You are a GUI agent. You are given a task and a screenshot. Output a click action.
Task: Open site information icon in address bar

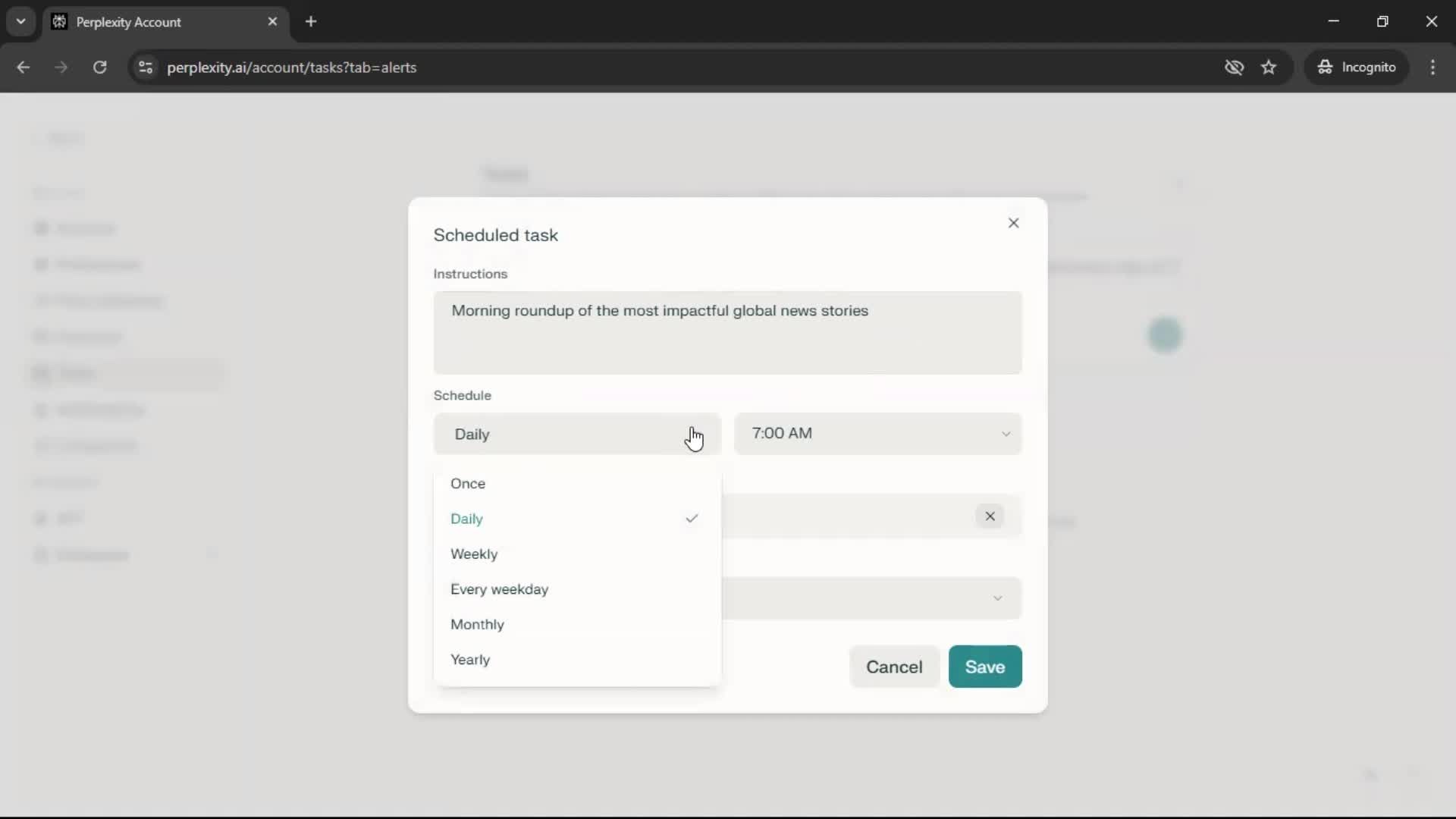tap(146, 67)
